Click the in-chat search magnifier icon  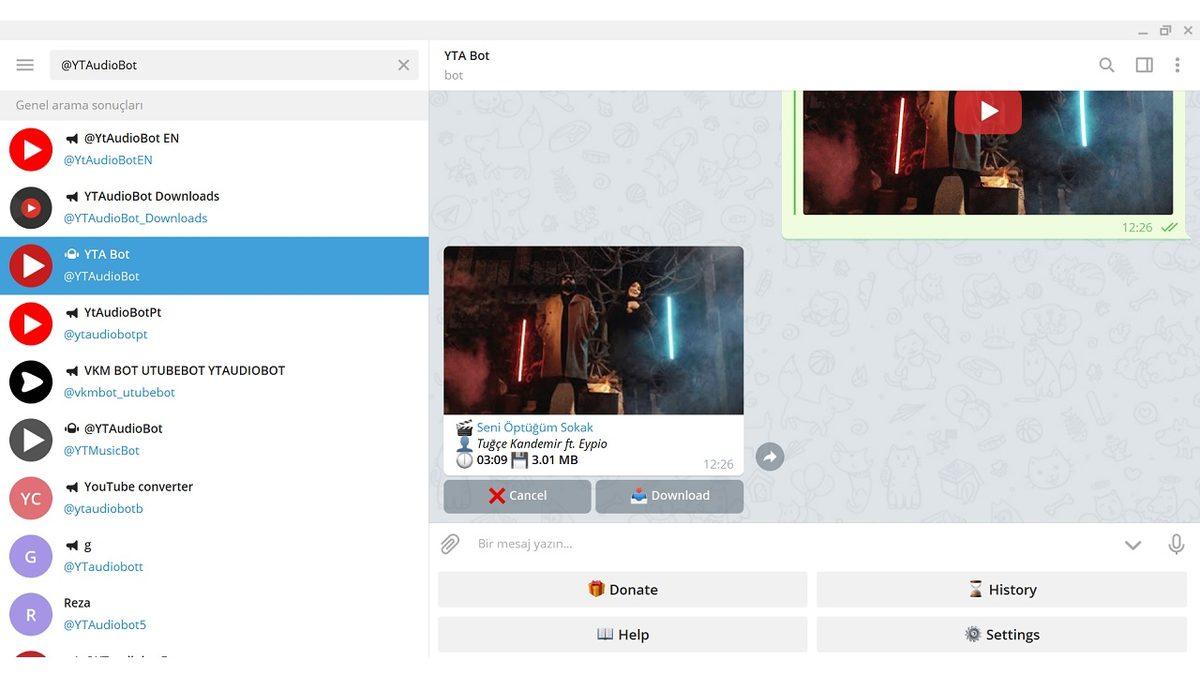pyautogui.click(x=1106, y=64)
